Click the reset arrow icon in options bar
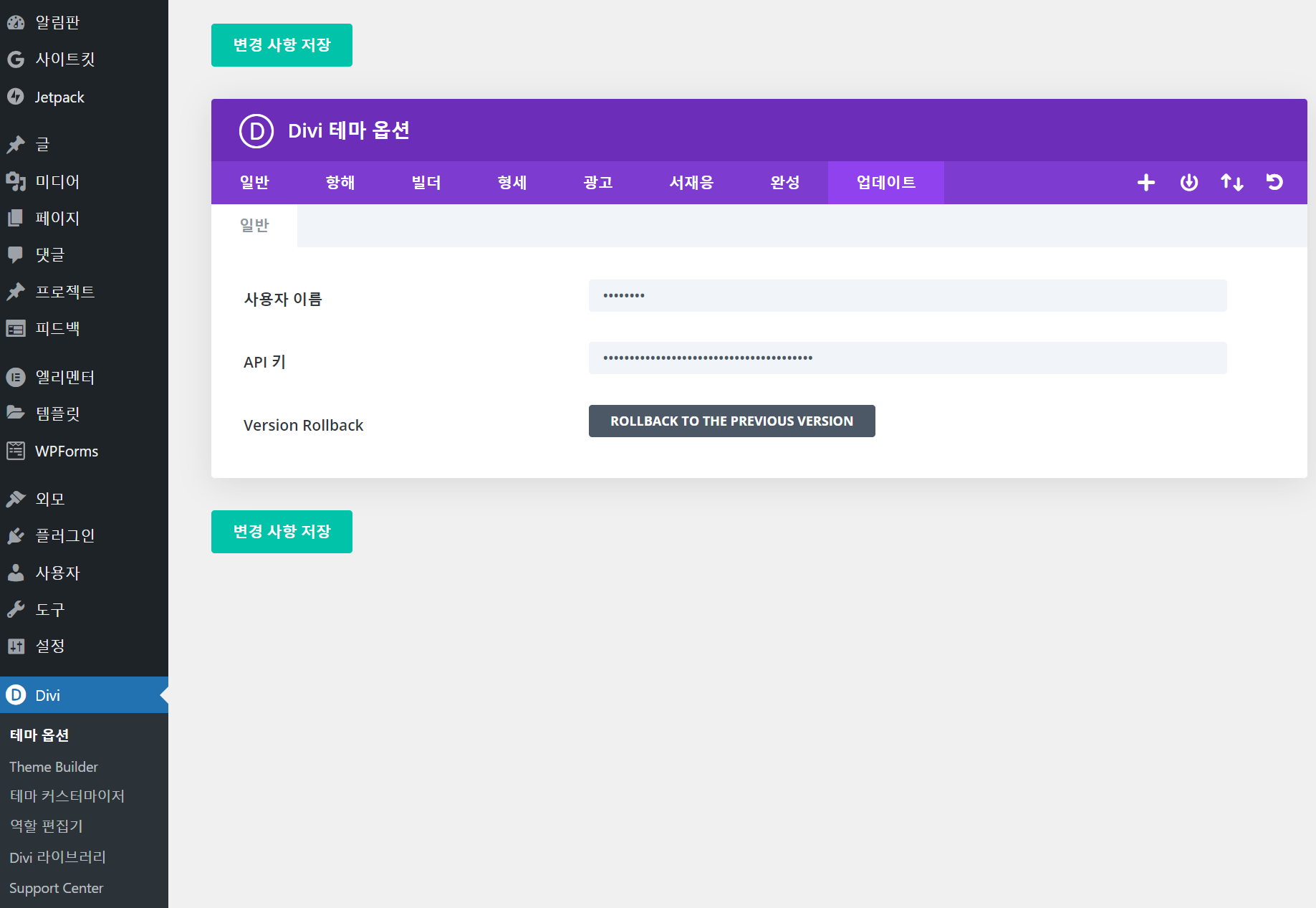 pos(1274,183)
